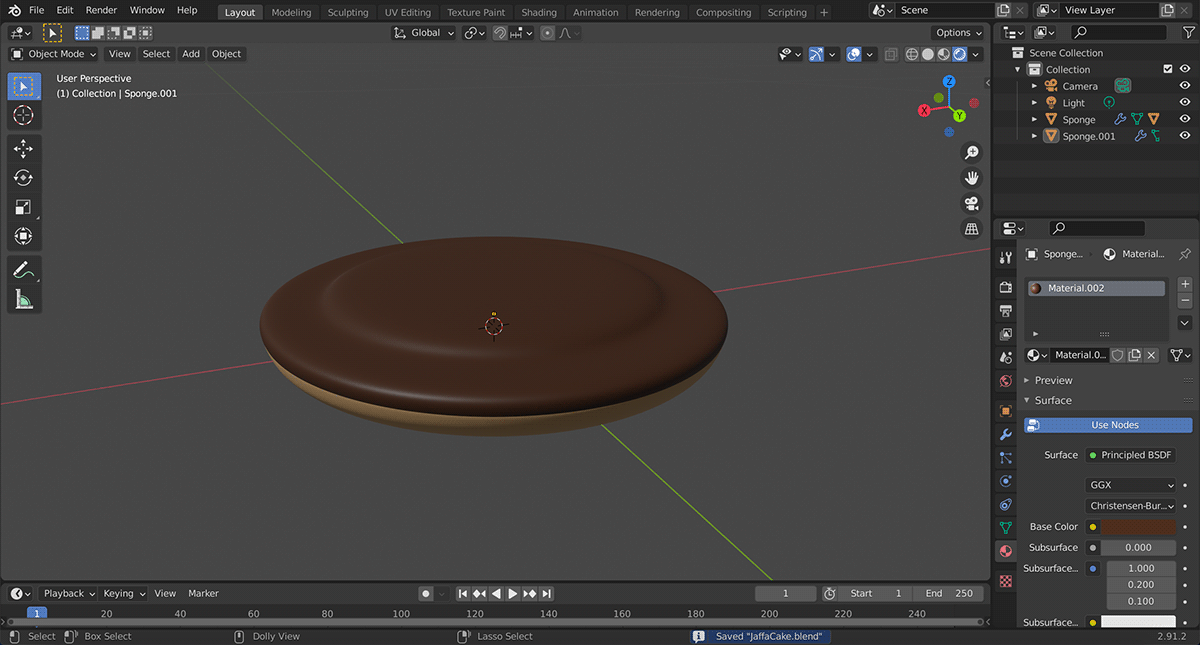Click the End frame field

(948, 593)
